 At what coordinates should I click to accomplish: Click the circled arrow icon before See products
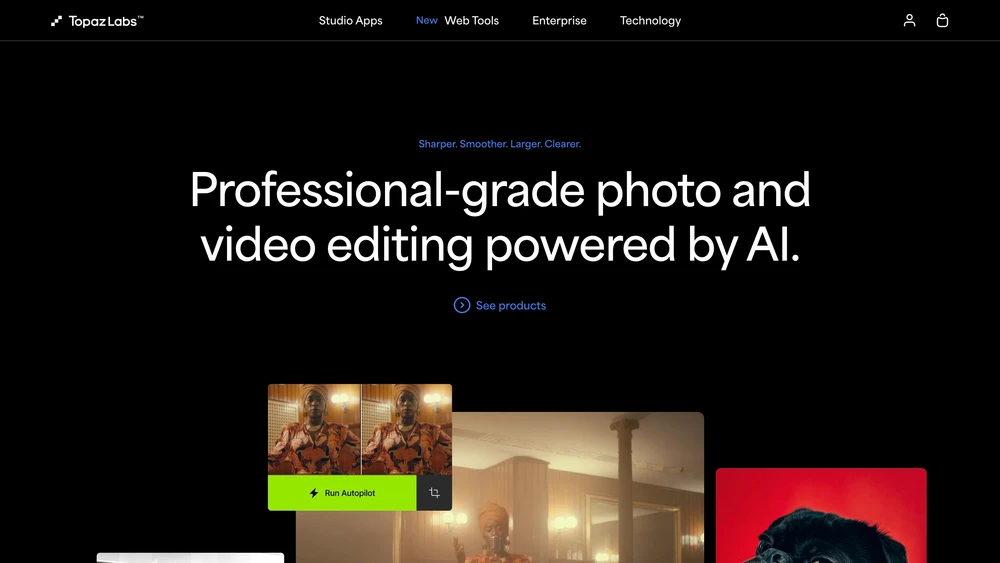point(462,305)
